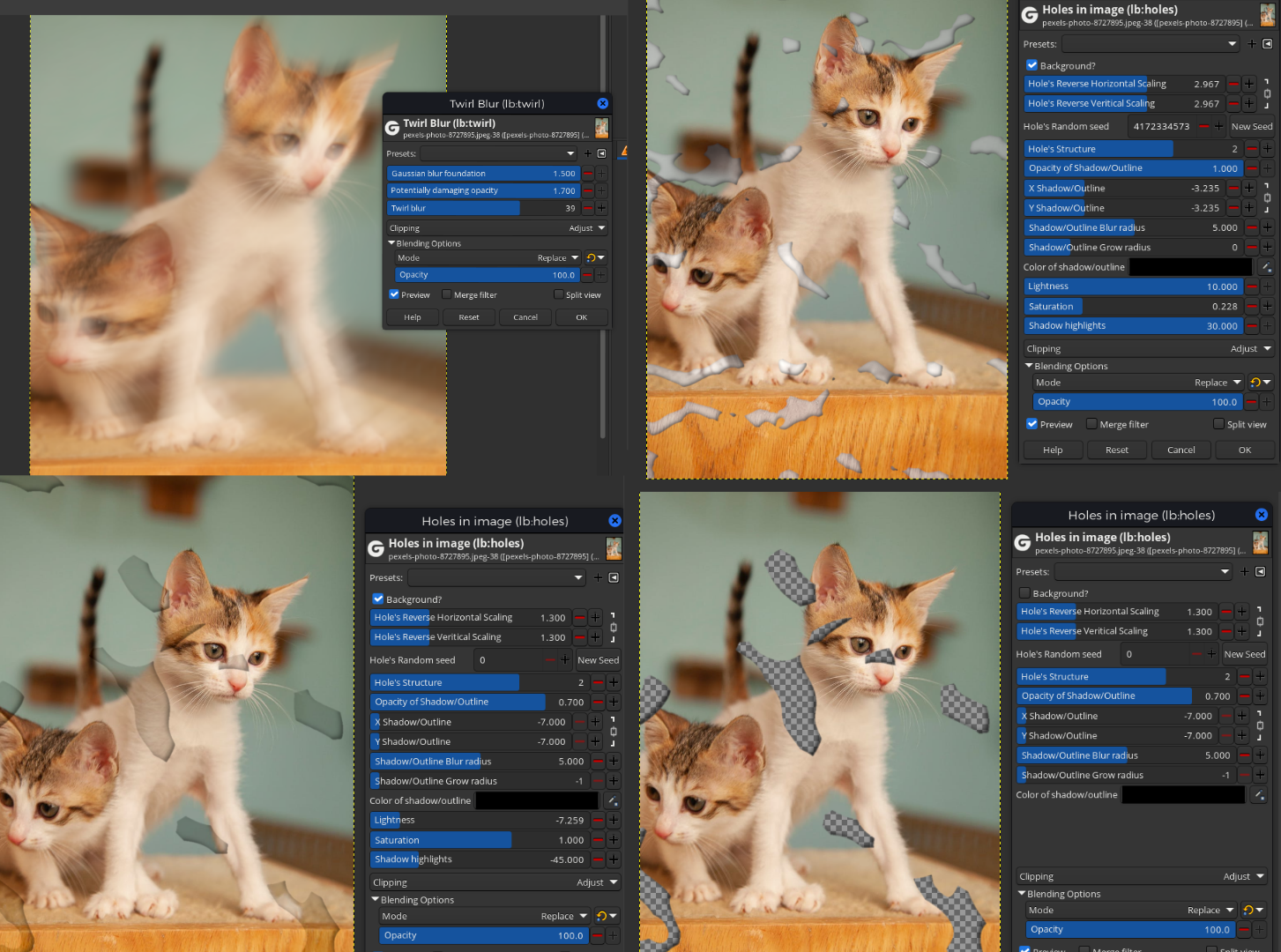1281x952 pixels.
Task: Enable Merge filter in seed 4172334573 Holes dialog
Action: coord(1091,424)
